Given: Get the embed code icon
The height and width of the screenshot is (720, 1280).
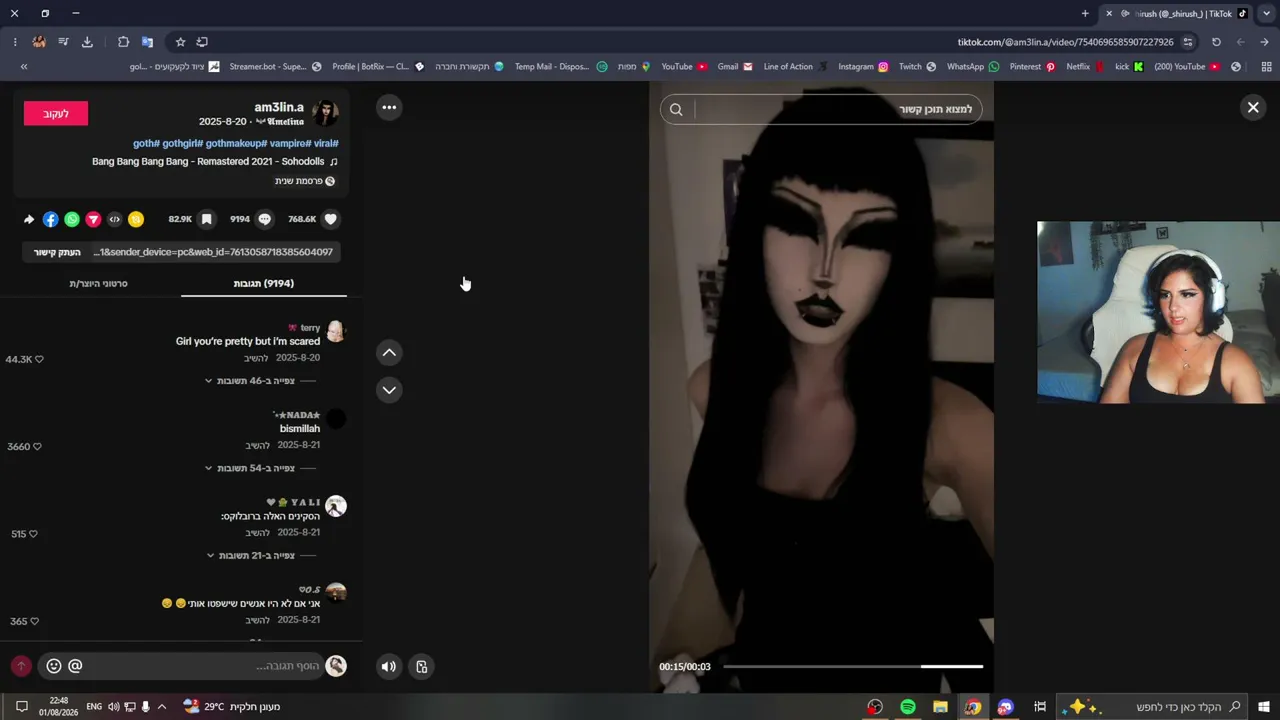Looking at the screenshot, I should [114, 219].
